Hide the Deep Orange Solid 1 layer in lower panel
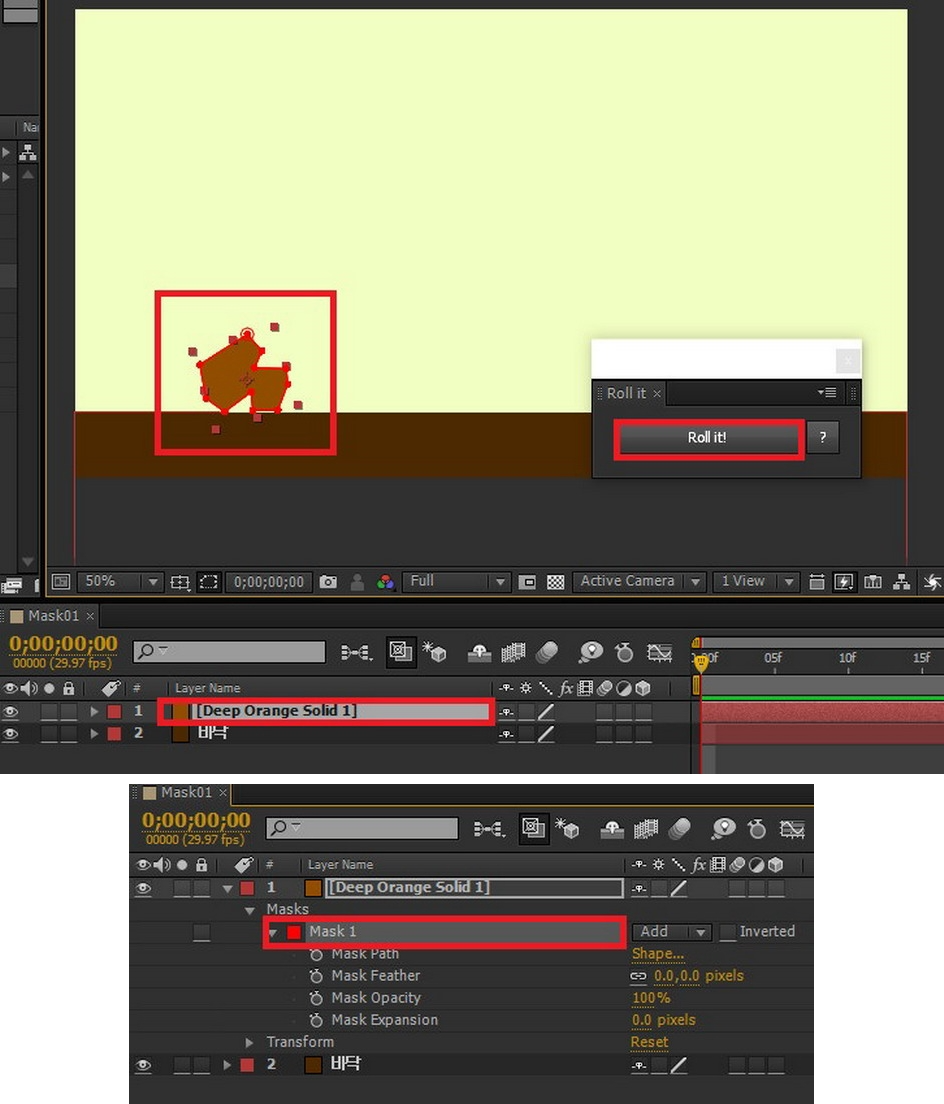944x1104 pixels. 143,888
